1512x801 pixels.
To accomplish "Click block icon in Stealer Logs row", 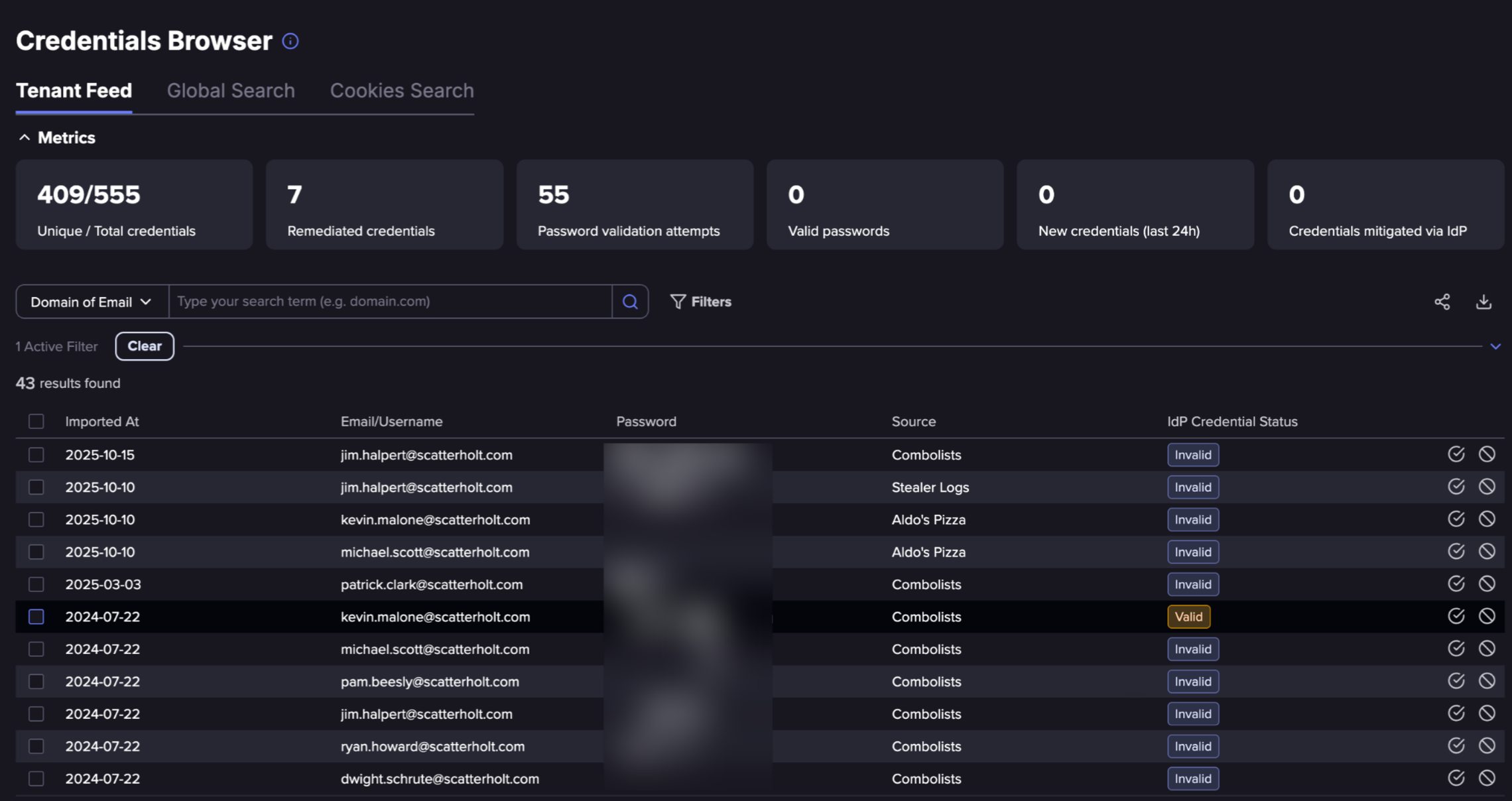I will [1487, 487].
